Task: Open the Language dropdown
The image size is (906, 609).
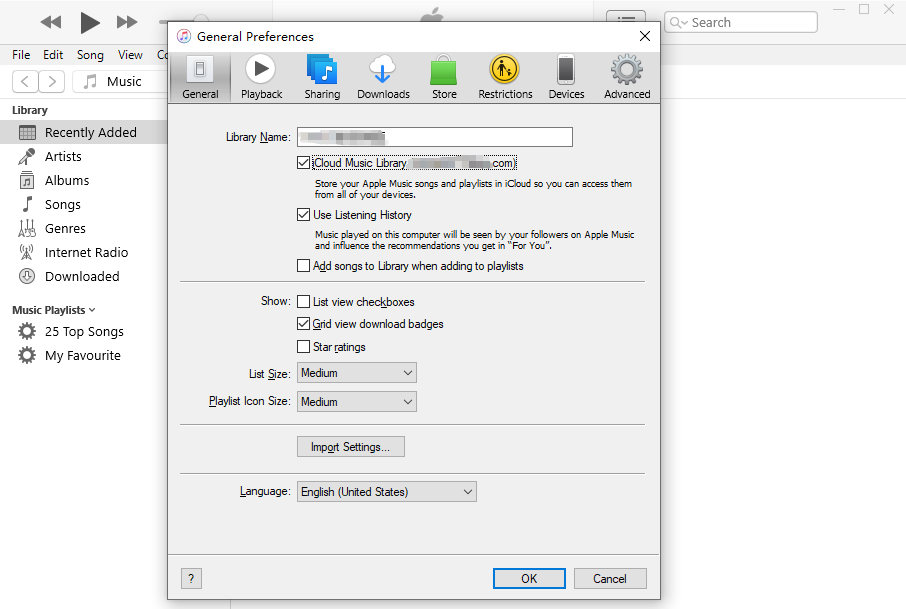Action: (387, 492)
